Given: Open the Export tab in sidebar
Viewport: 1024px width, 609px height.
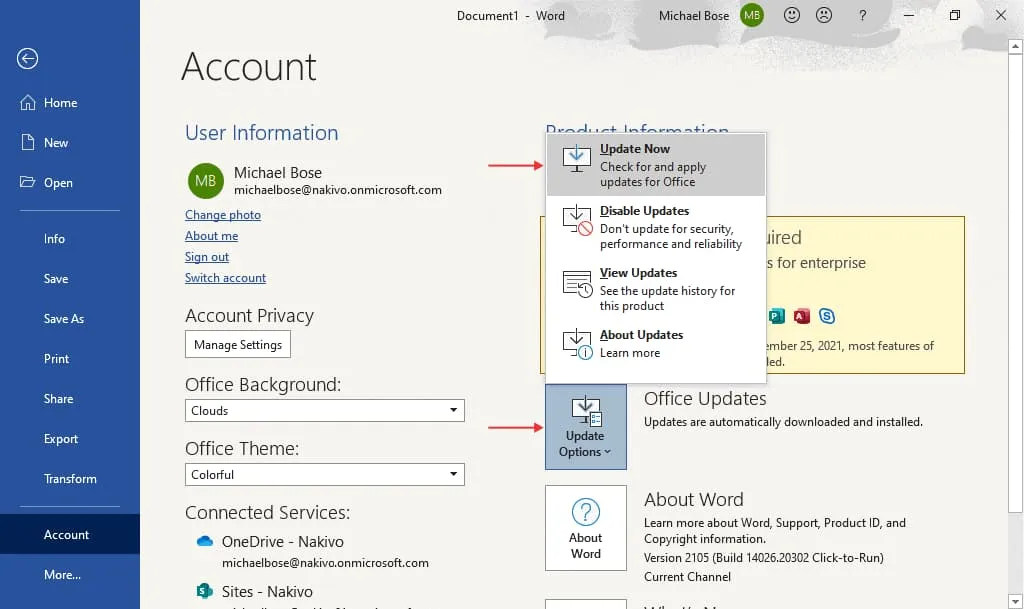Looking at the screenshot, I should pos(61,439).
